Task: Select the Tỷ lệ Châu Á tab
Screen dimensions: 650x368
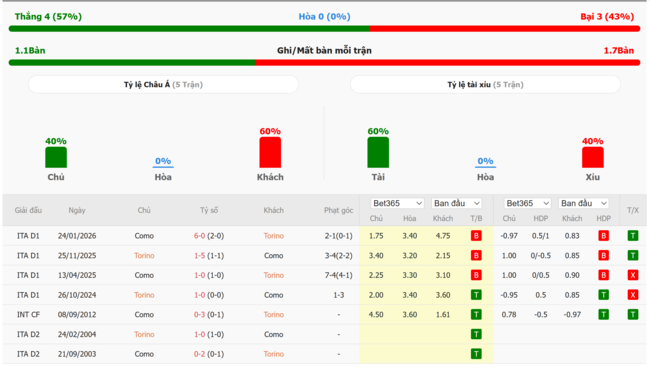Action: [163, 85]
